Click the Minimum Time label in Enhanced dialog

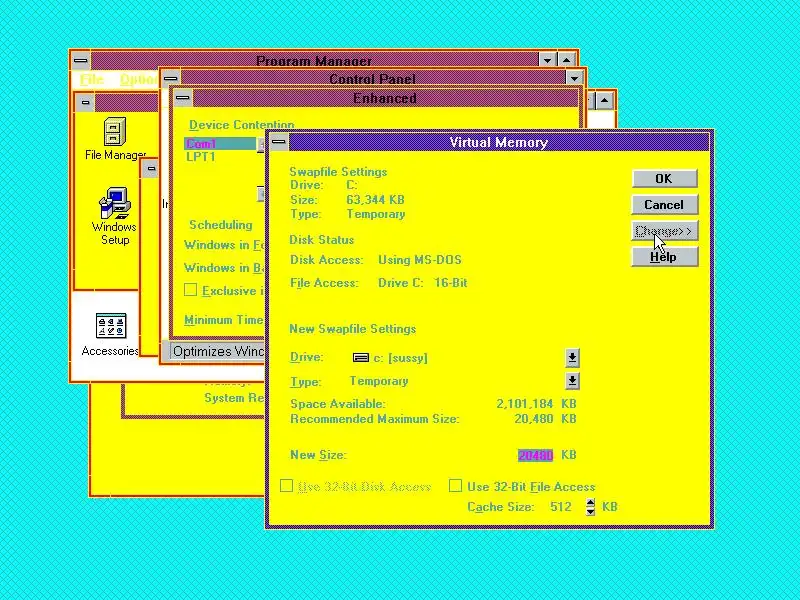click(223, 320)
